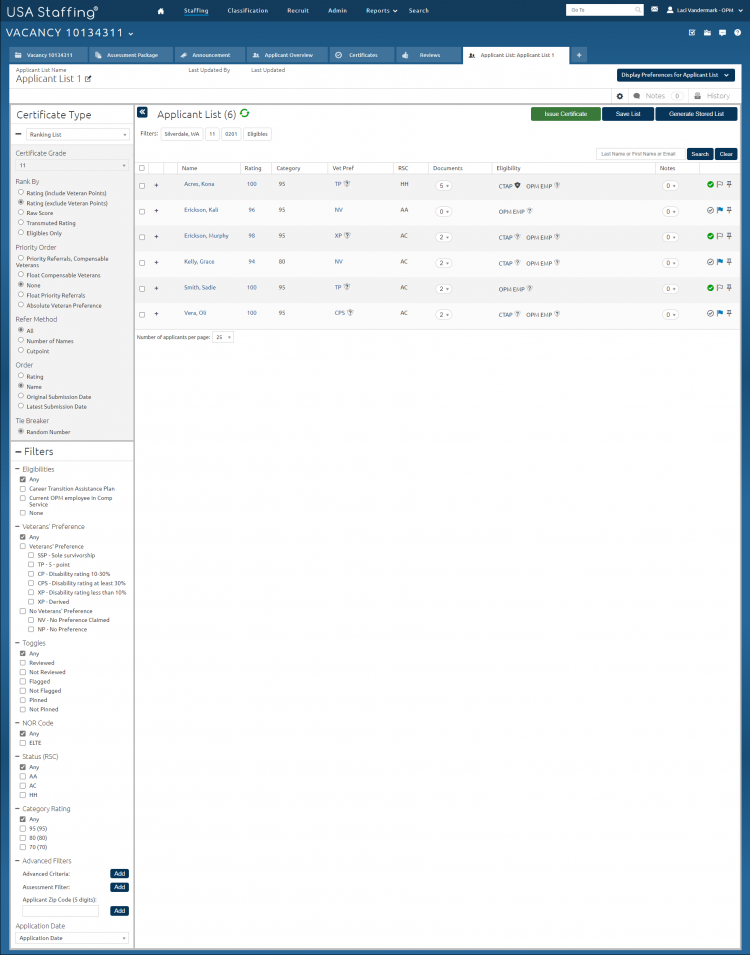
Task: Order the list by Original Submission Date
Action: [x=21, y=396]
